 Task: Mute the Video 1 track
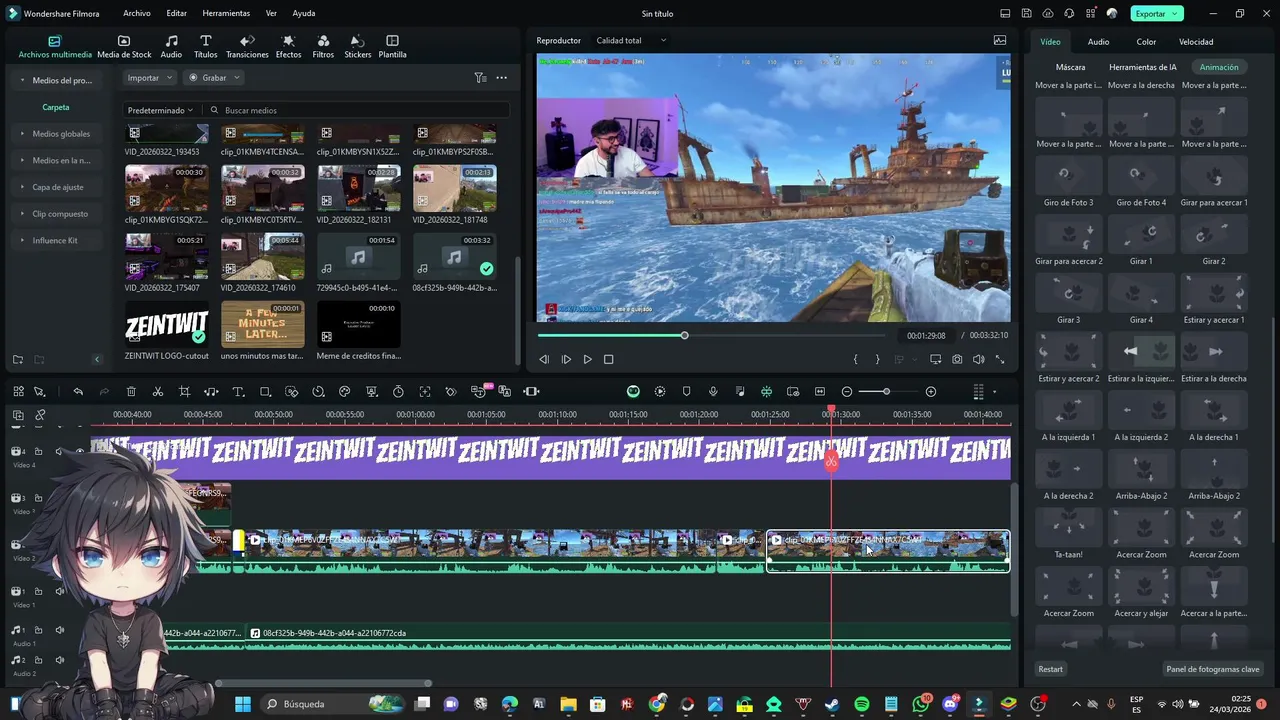coord(60,591)
